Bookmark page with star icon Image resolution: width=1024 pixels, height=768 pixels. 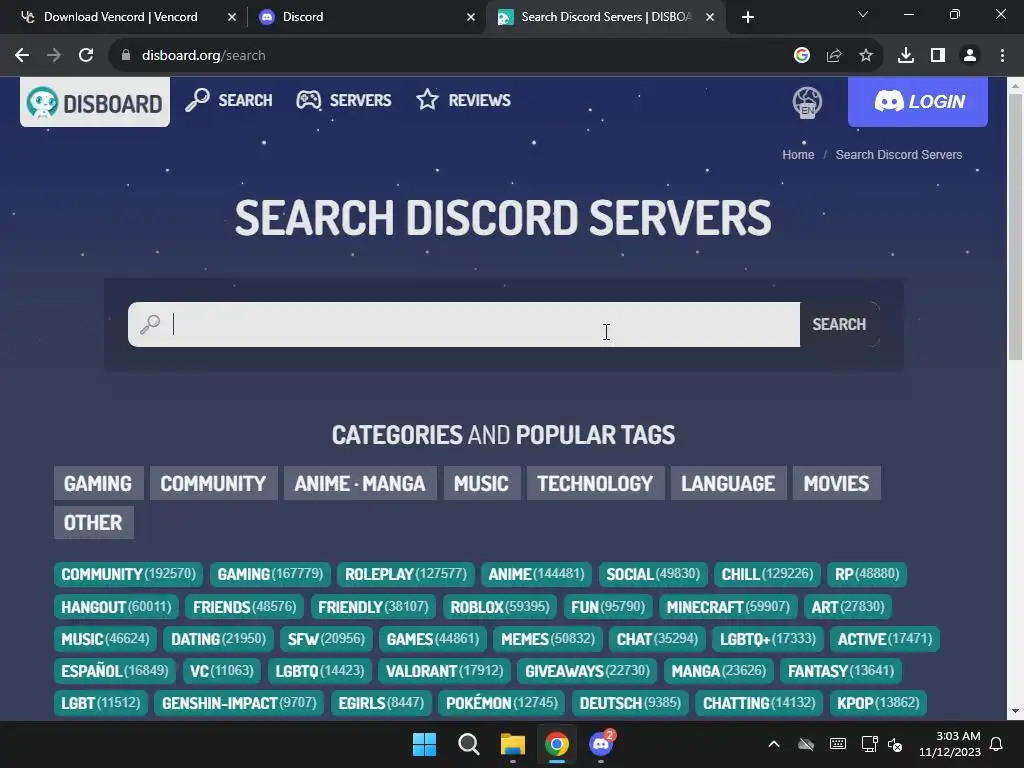point(866,56)
